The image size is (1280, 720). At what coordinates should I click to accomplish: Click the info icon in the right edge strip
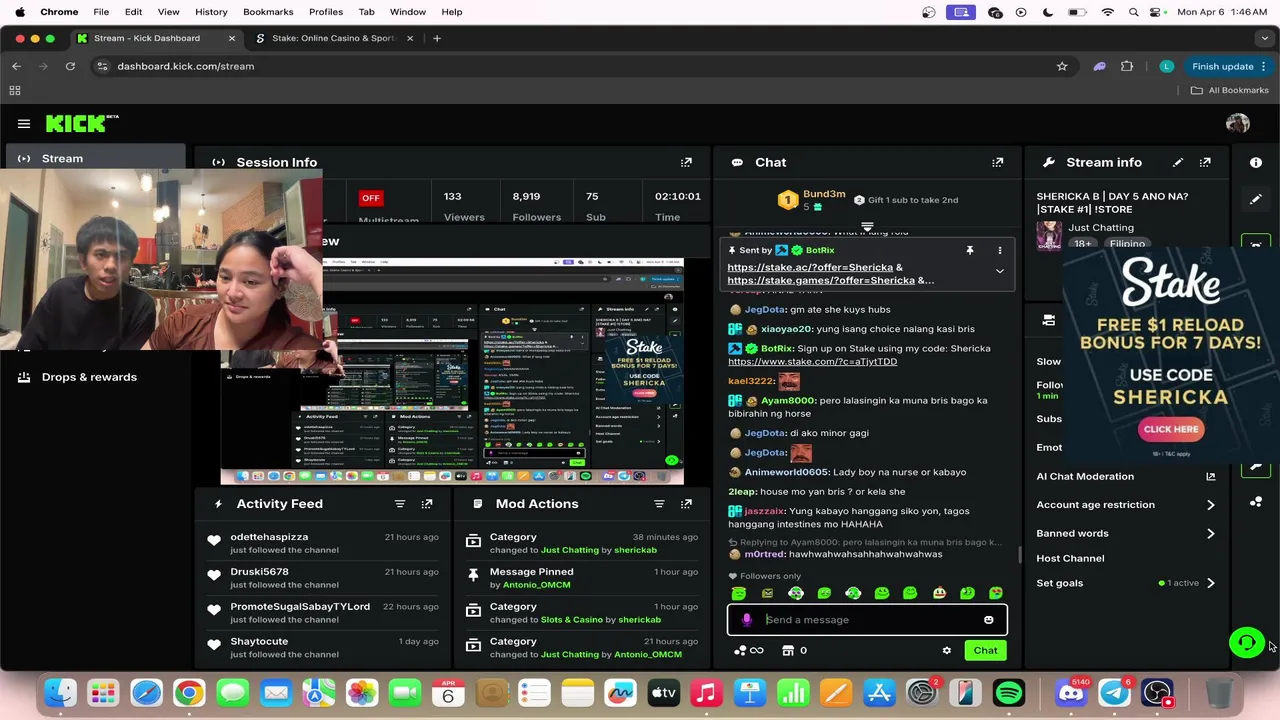(x=1256, y=162)
